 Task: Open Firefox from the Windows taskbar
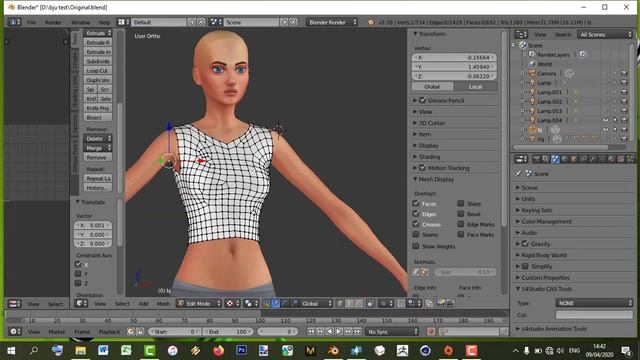click(x=218, y=350)
